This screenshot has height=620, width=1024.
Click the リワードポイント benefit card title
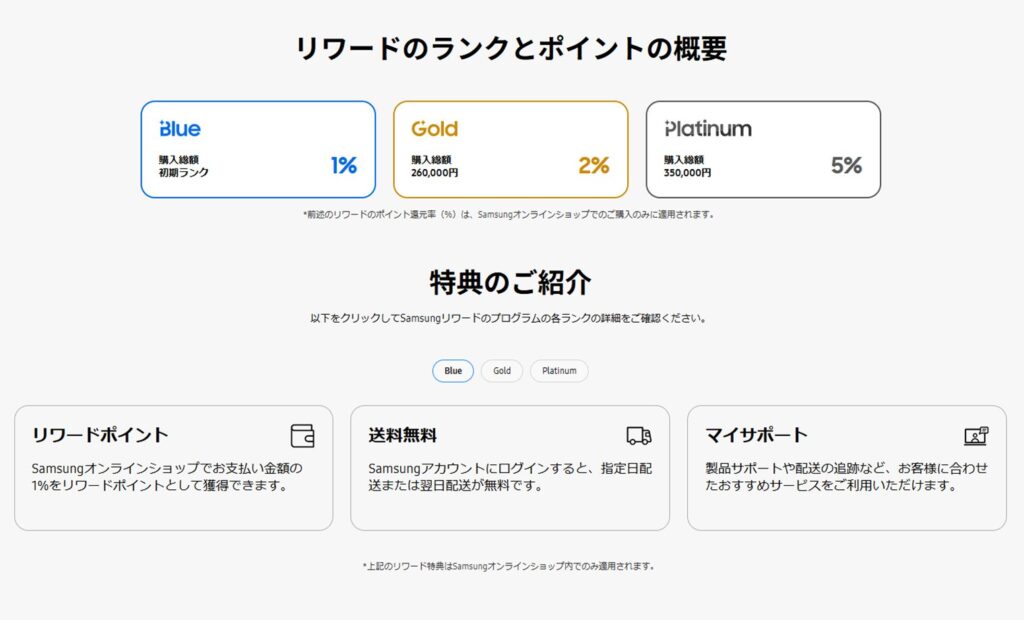[x=100, y=435]
